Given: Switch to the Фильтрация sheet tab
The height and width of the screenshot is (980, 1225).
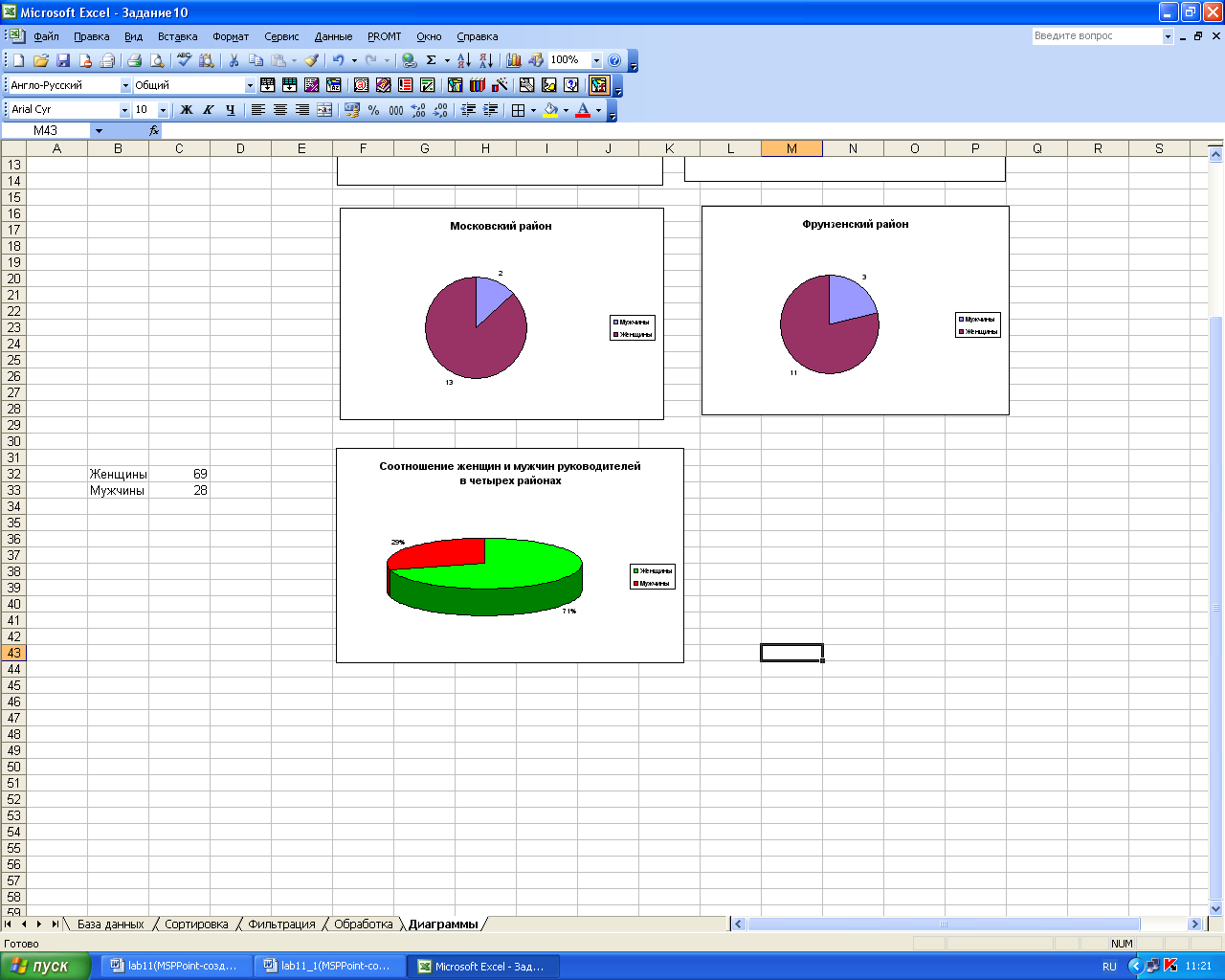Looking at the screenshot, I should 281,924.
